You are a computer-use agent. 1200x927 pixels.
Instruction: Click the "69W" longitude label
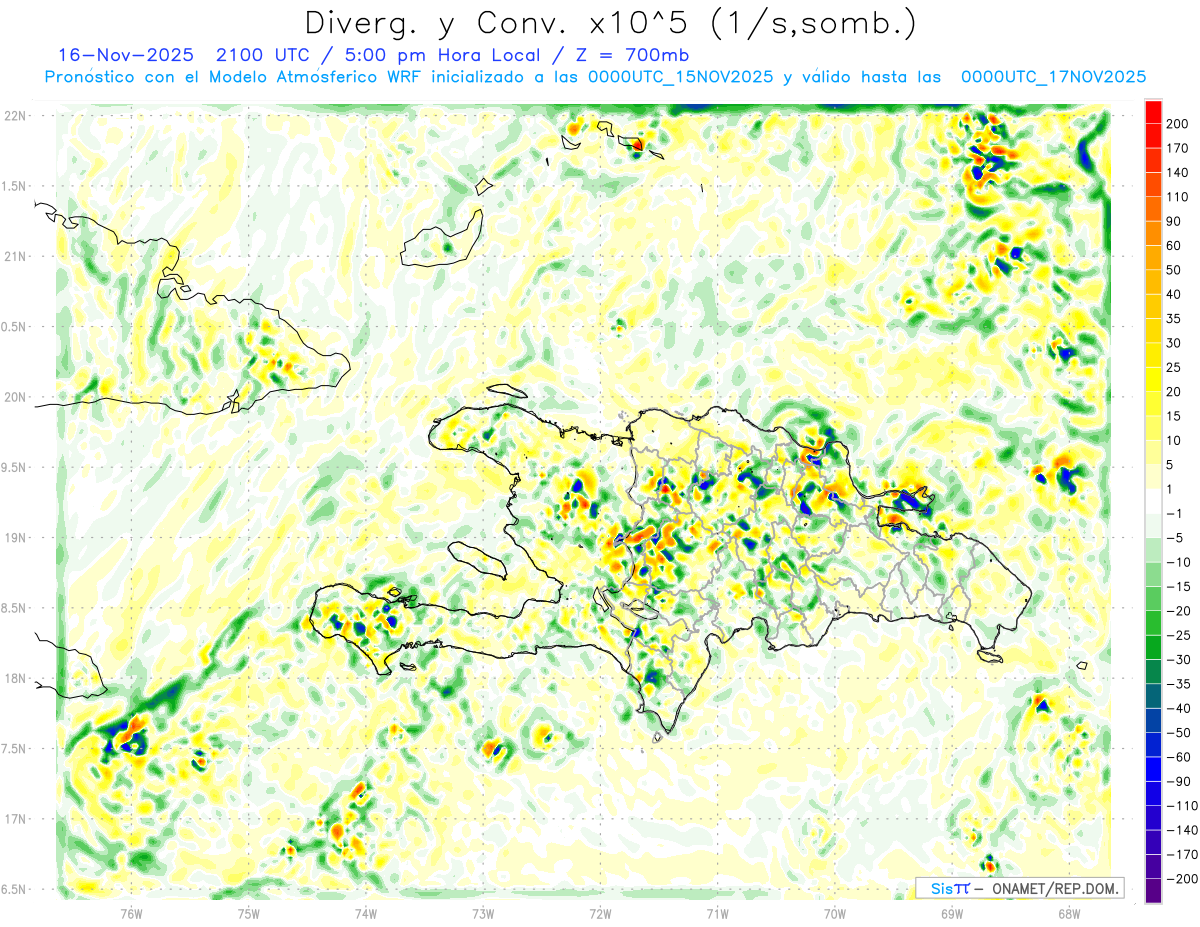point(952,913)
